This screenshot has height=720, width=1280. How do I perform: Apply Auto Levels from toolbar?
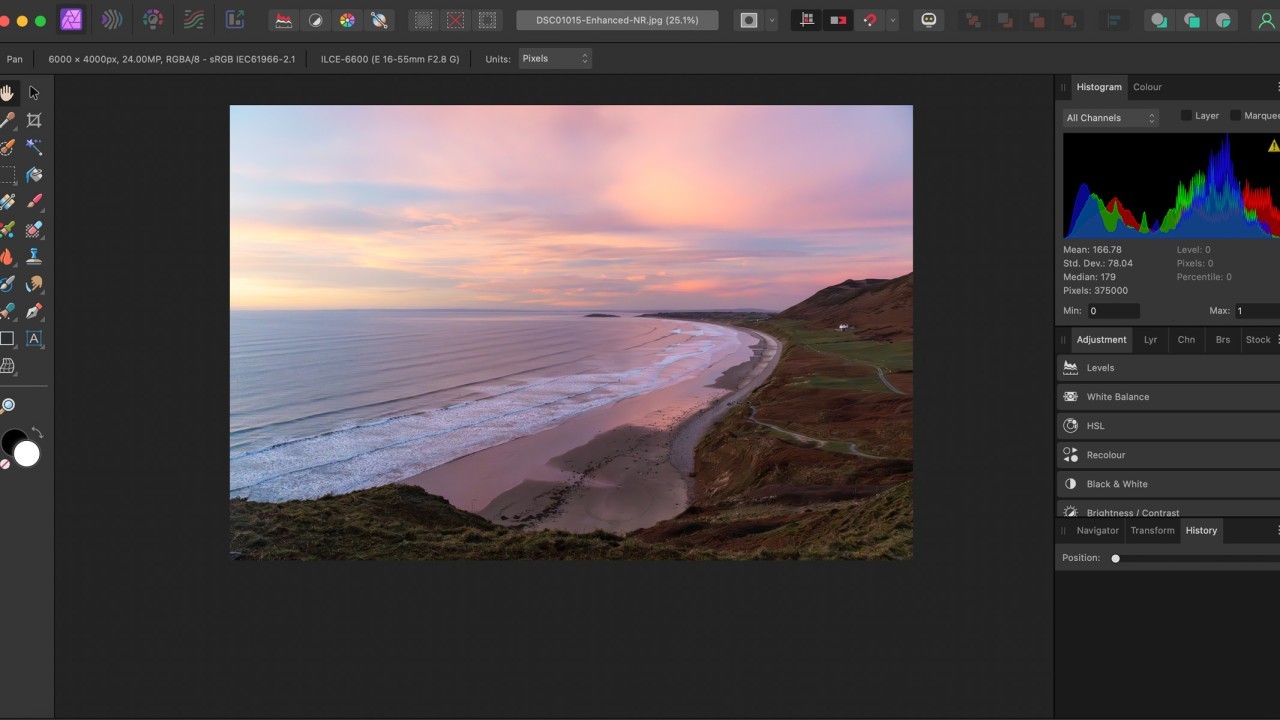tap(284, 20)
